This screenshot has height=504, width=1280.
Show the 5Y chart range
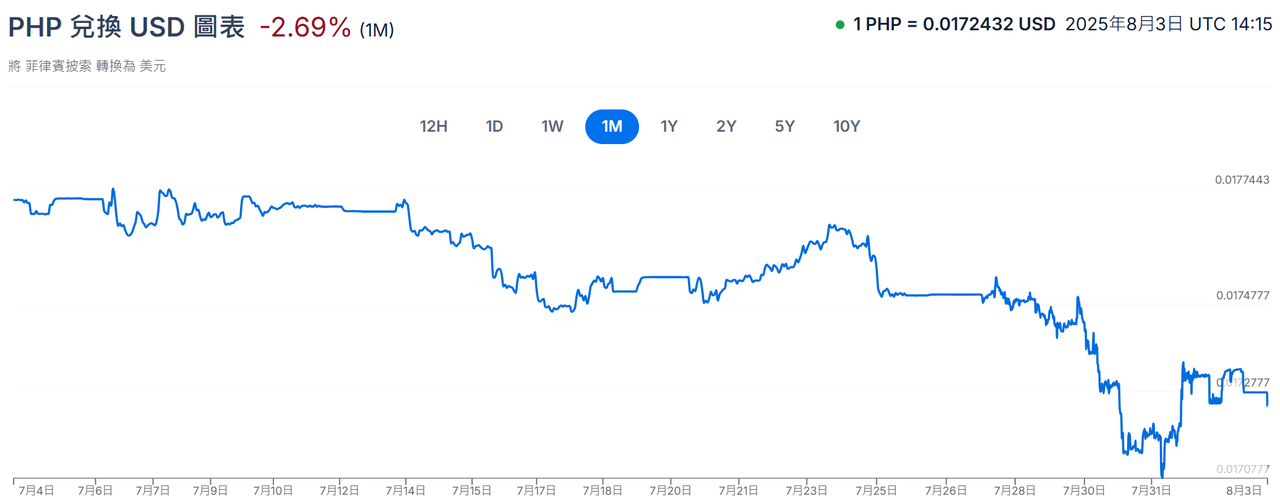click(x=785, y=127)
